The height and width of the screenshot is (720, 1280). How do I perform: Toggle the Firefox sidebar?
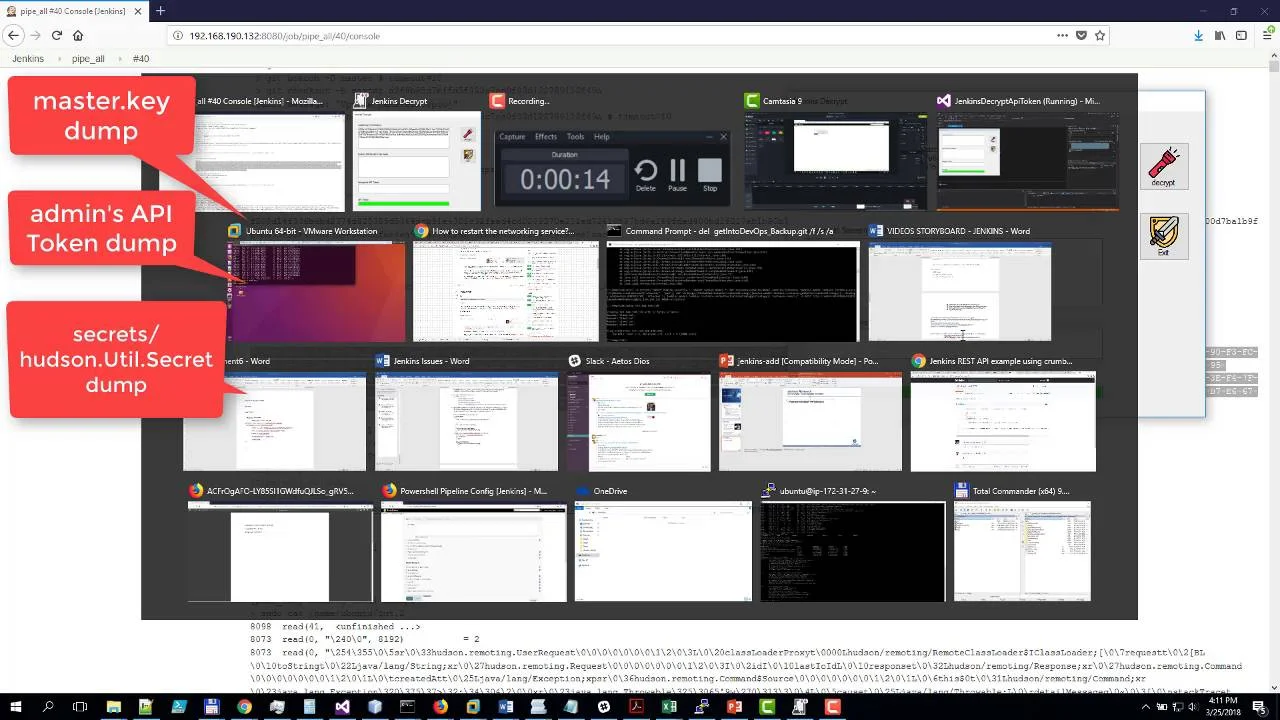click(x=1241, y=35)
